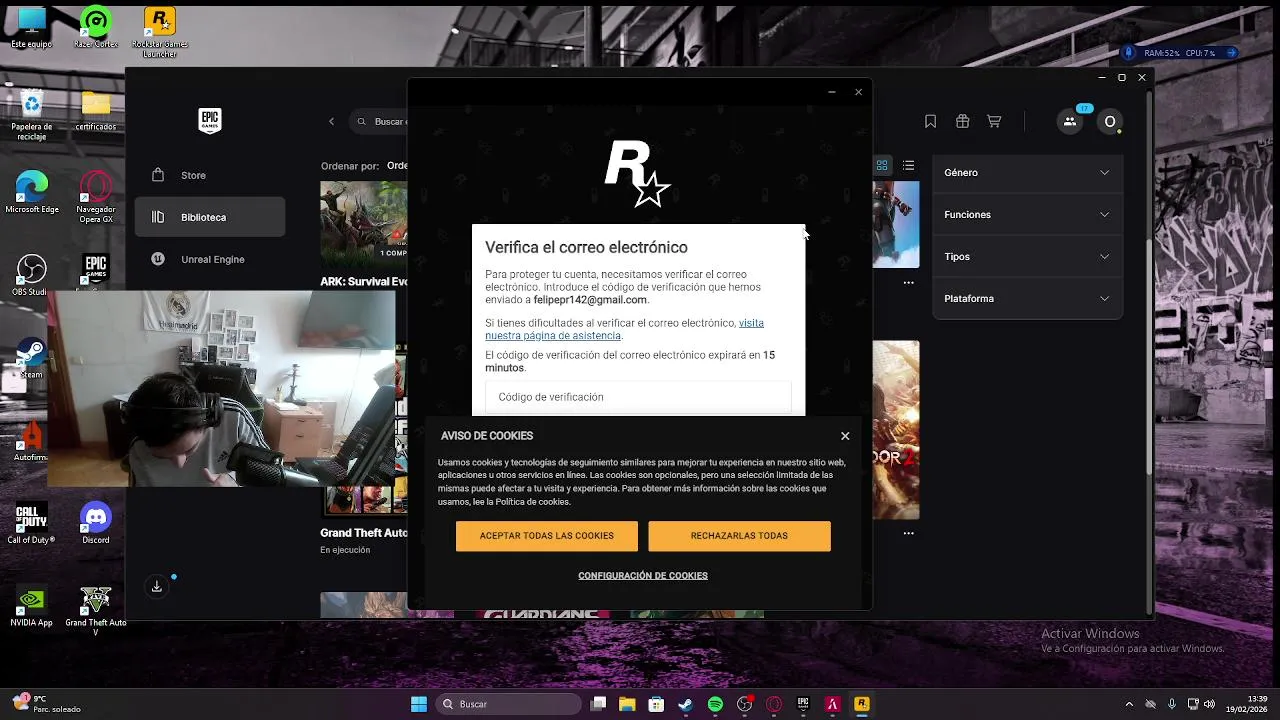This screenshot has width=1280, height=720.
Task: Expand the Funciones filter
Action: pos(1027,215)
